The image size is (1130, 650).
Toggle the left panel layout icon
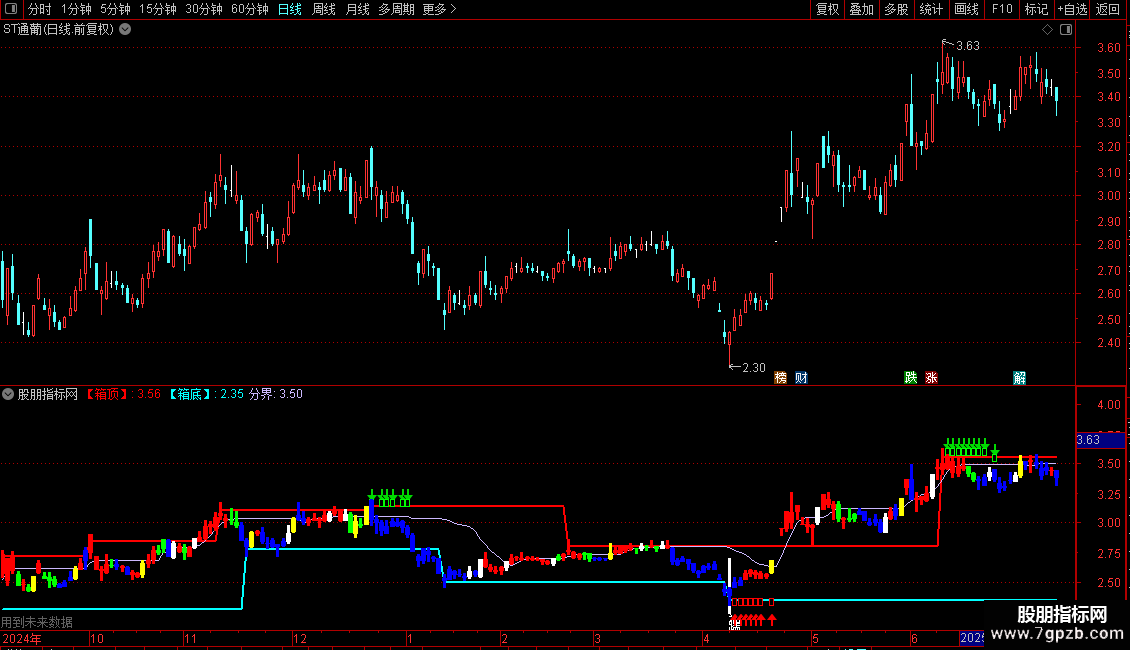click(11, 9)
